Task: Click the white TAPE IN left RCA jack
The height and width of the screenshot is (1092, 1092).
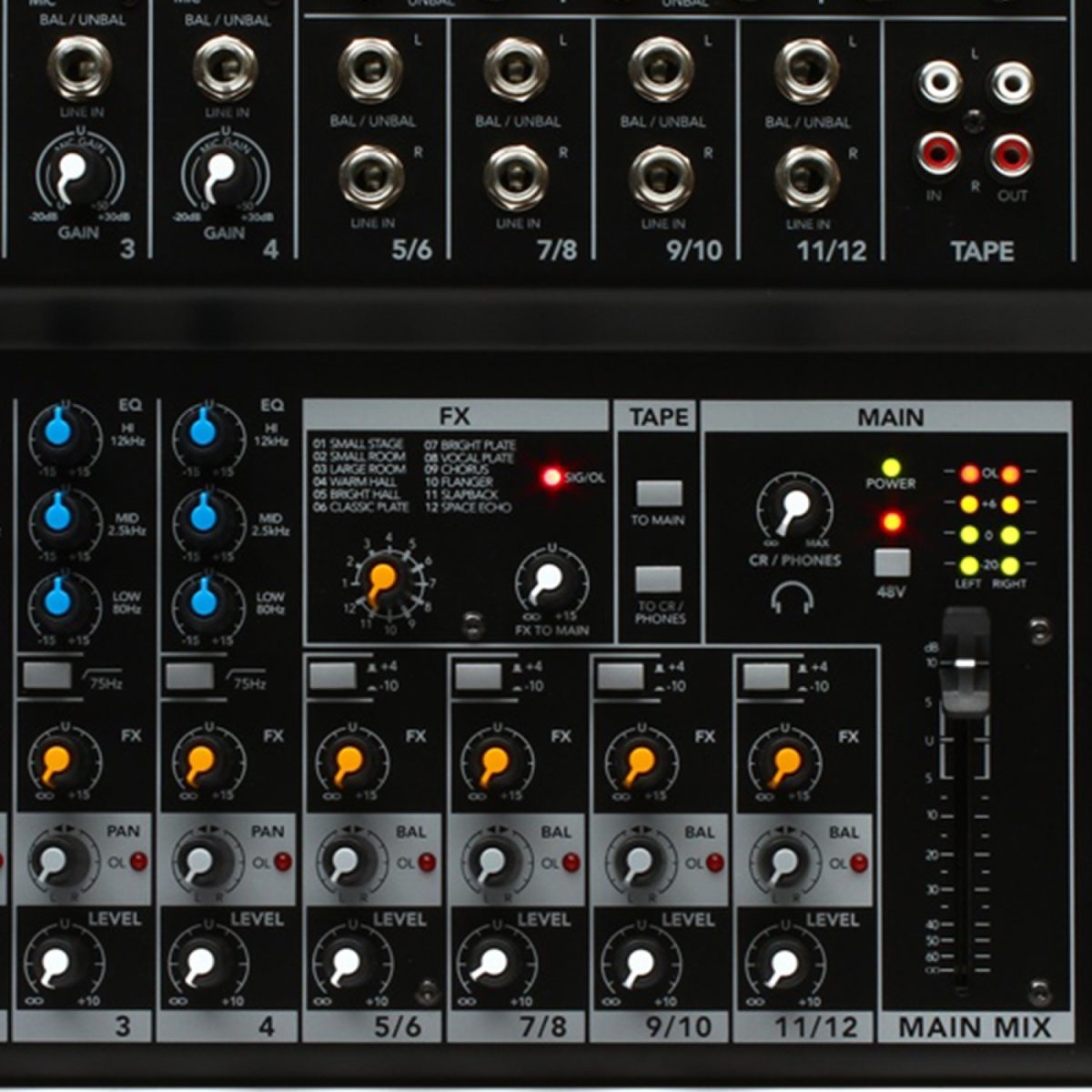Action: pos(940,84)
